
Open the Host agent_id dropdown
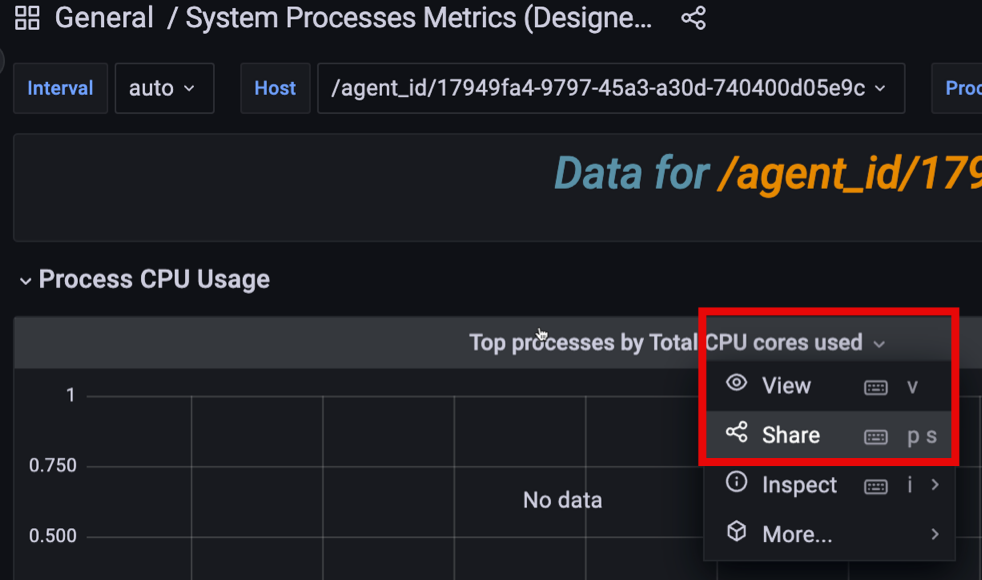(610, 88)
